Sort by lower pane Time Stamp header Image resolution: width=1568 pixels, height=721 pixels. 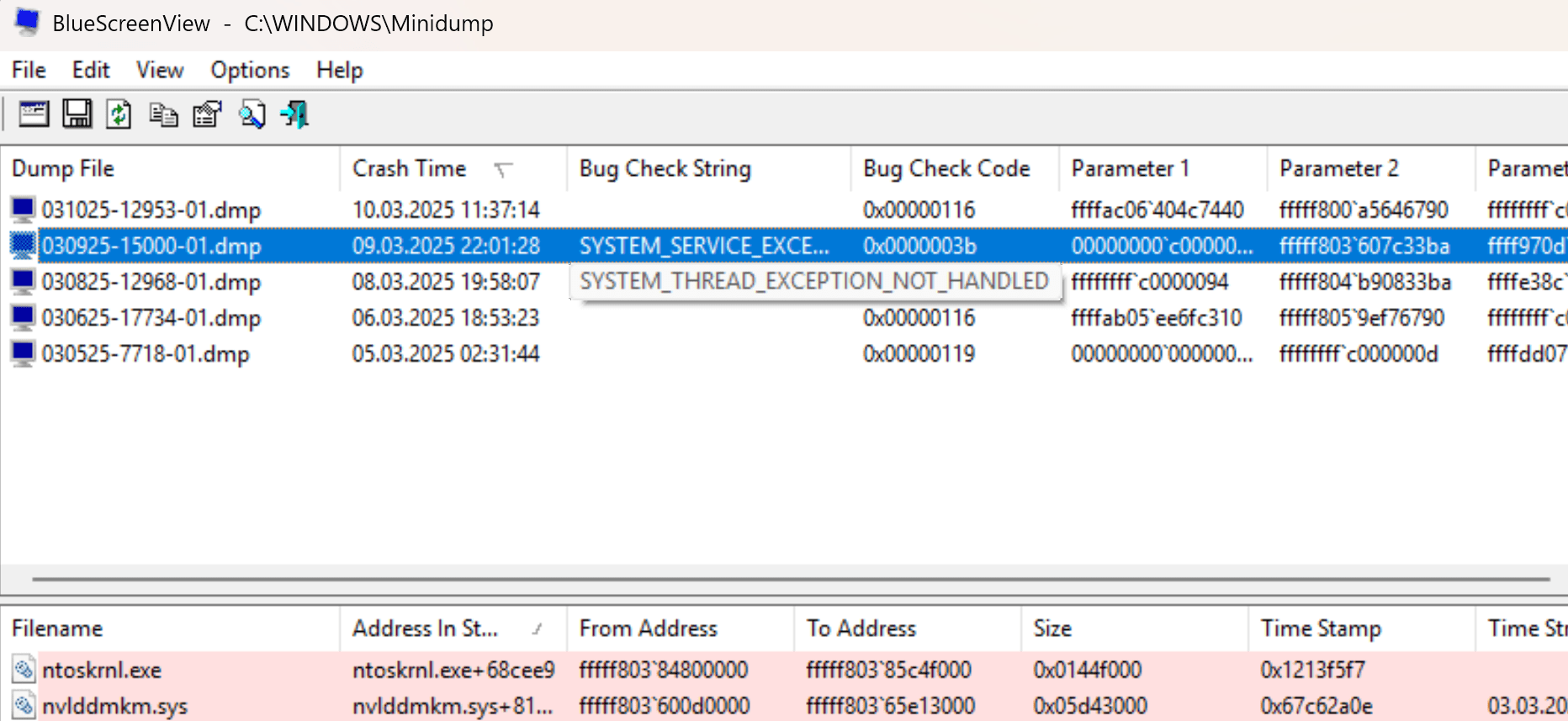click(1362, 628)
